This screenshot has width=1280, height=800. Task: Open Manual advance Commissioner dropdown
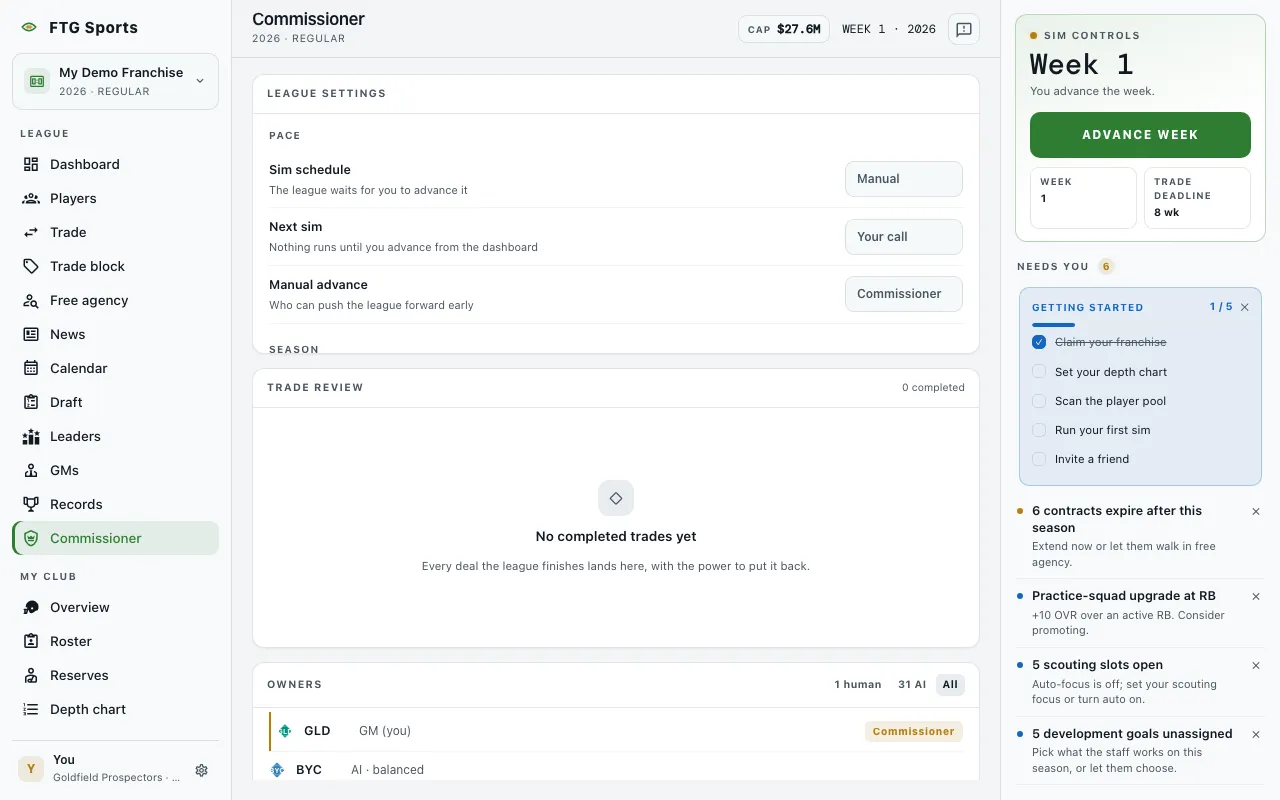904,294
